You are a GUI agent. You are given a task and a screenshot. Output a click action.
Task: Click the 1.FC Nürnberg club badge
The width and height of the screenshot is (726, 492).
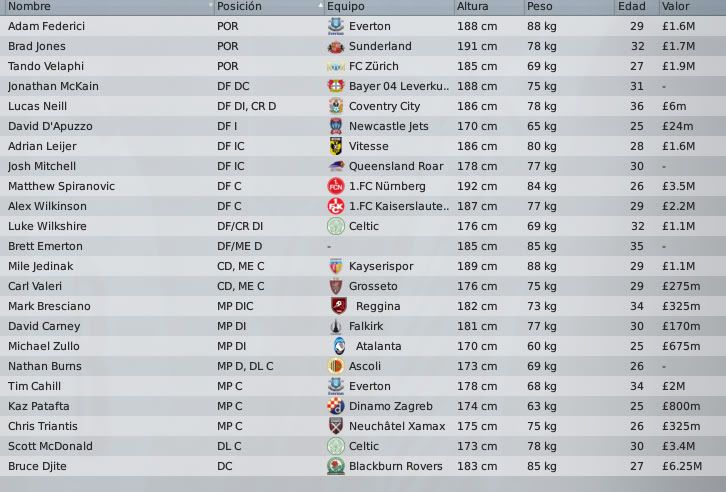pyautogui.click(x=335, y=186)
